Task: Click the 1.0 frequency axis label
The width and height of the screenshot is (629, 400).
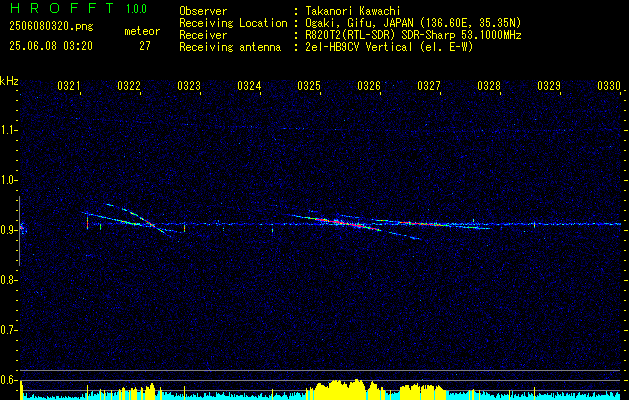Action: click(x=9, y=180)
